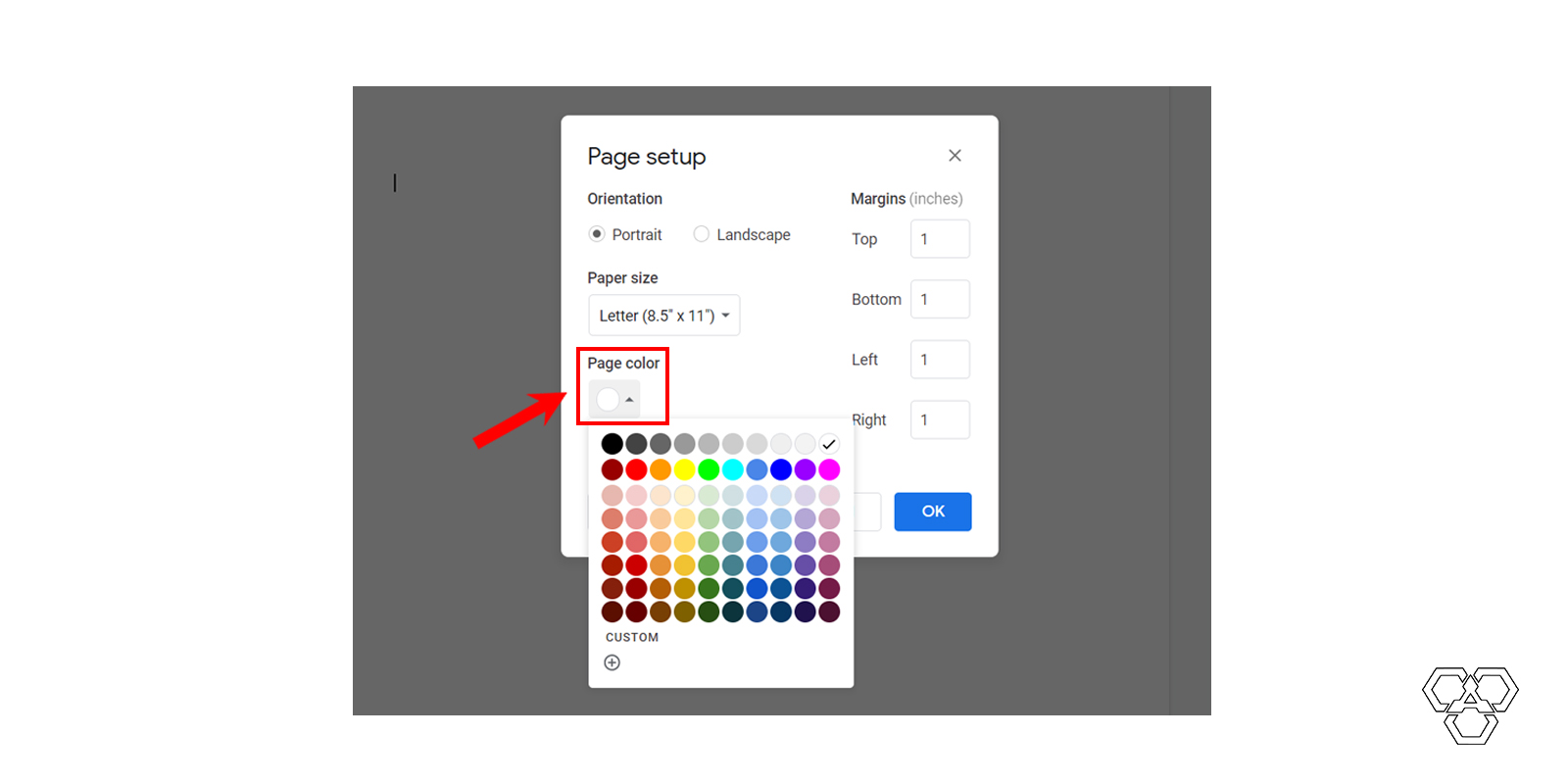
Task: Click the Left margin input field
Action: point(940,360)
